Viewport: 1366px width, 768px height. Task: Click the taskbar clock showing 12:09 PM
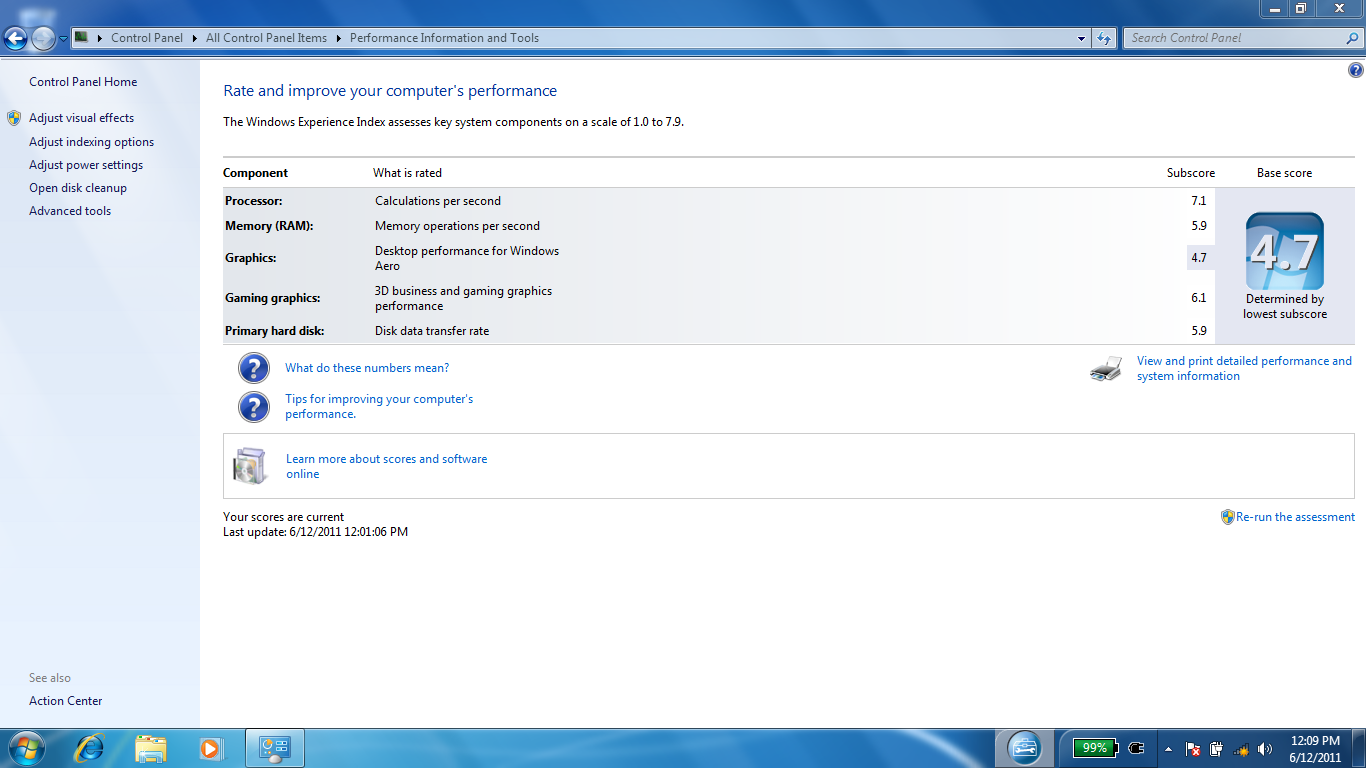point(1315,748)
